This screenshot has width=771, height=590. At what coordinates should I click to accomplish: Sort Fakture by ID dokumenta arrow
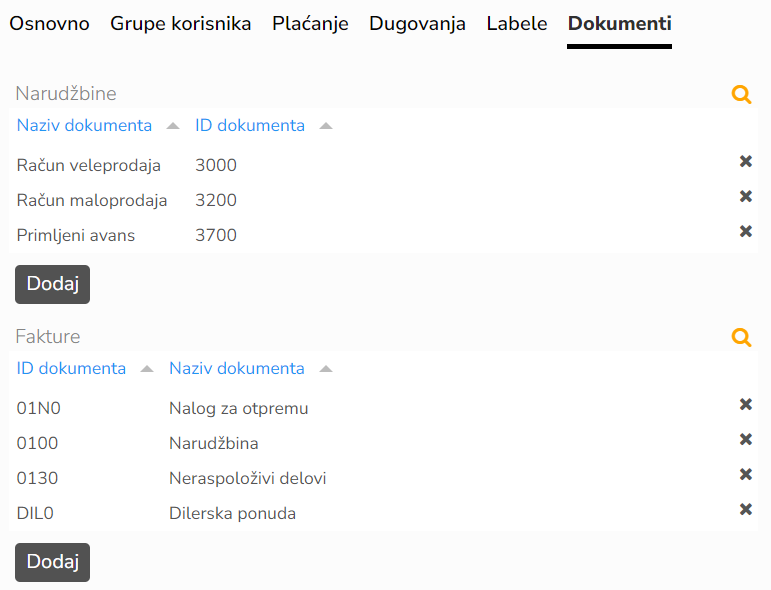(147, 369)
